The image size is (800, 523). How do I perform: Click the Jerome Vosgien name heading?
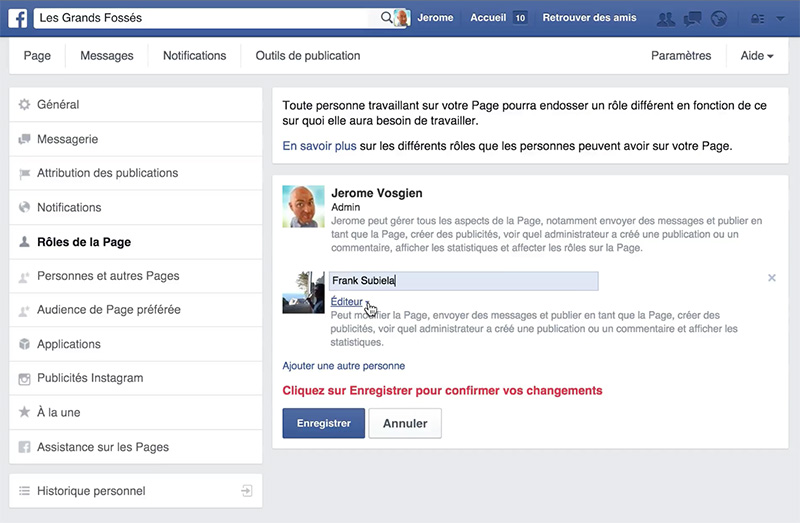pos(377,193)
